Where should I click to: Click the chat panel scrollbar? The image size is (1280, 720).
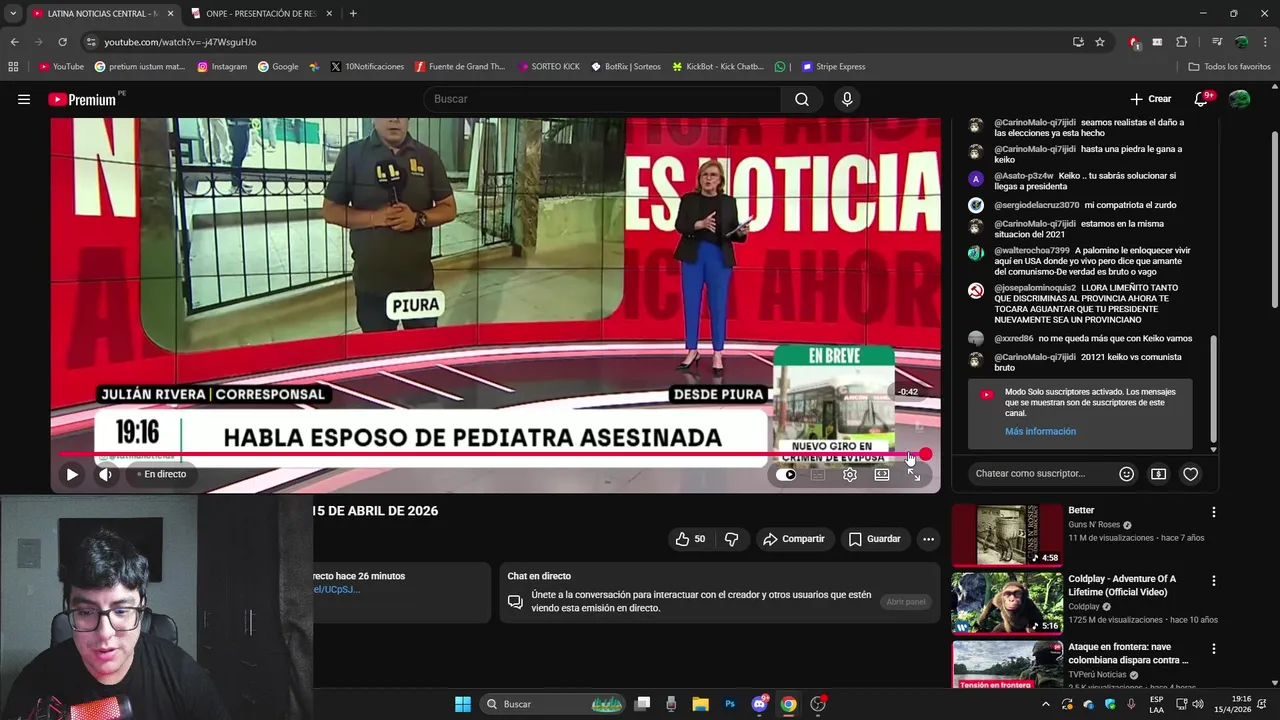click(1214, 388)
